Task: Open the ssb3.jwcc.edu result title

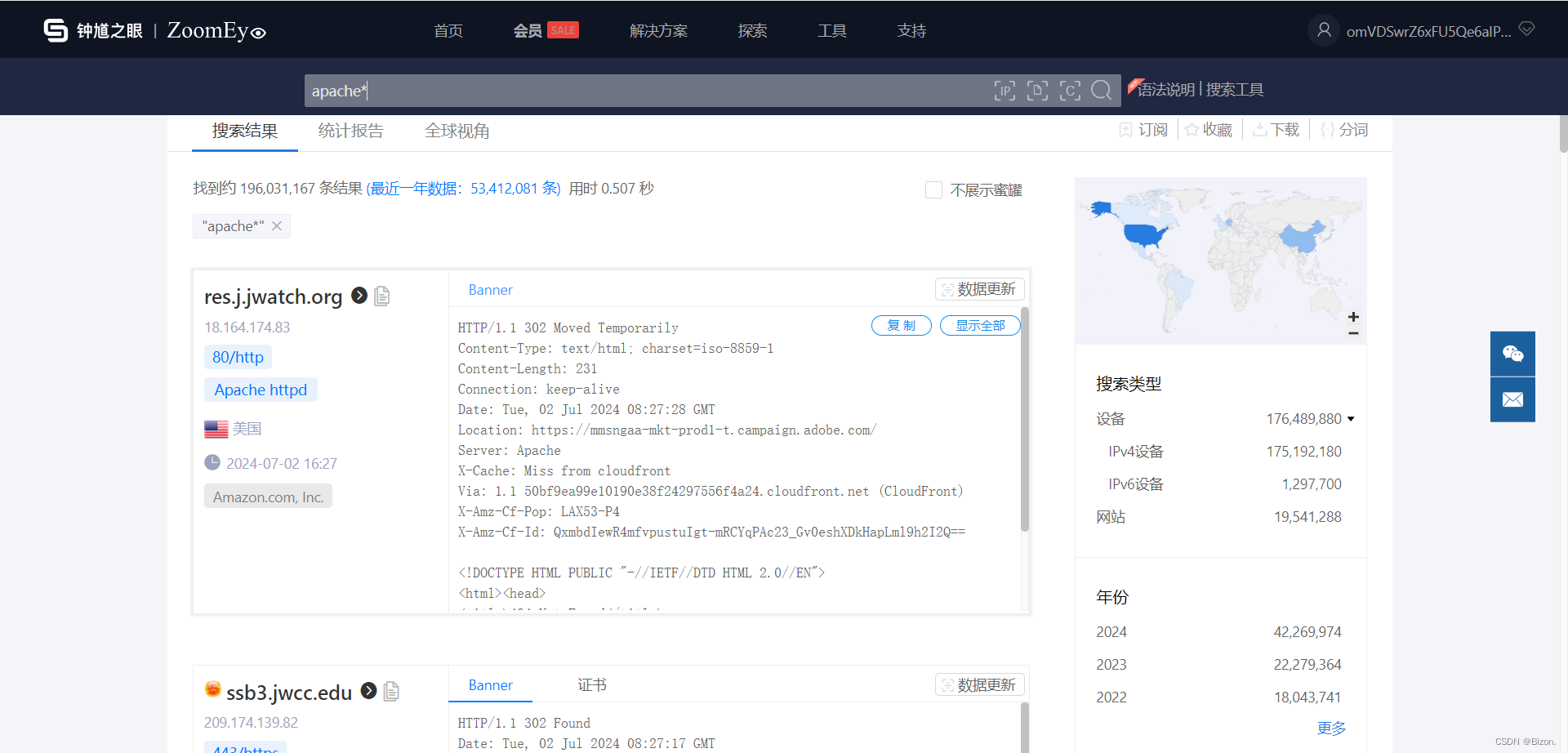Action: click(289, 693)
